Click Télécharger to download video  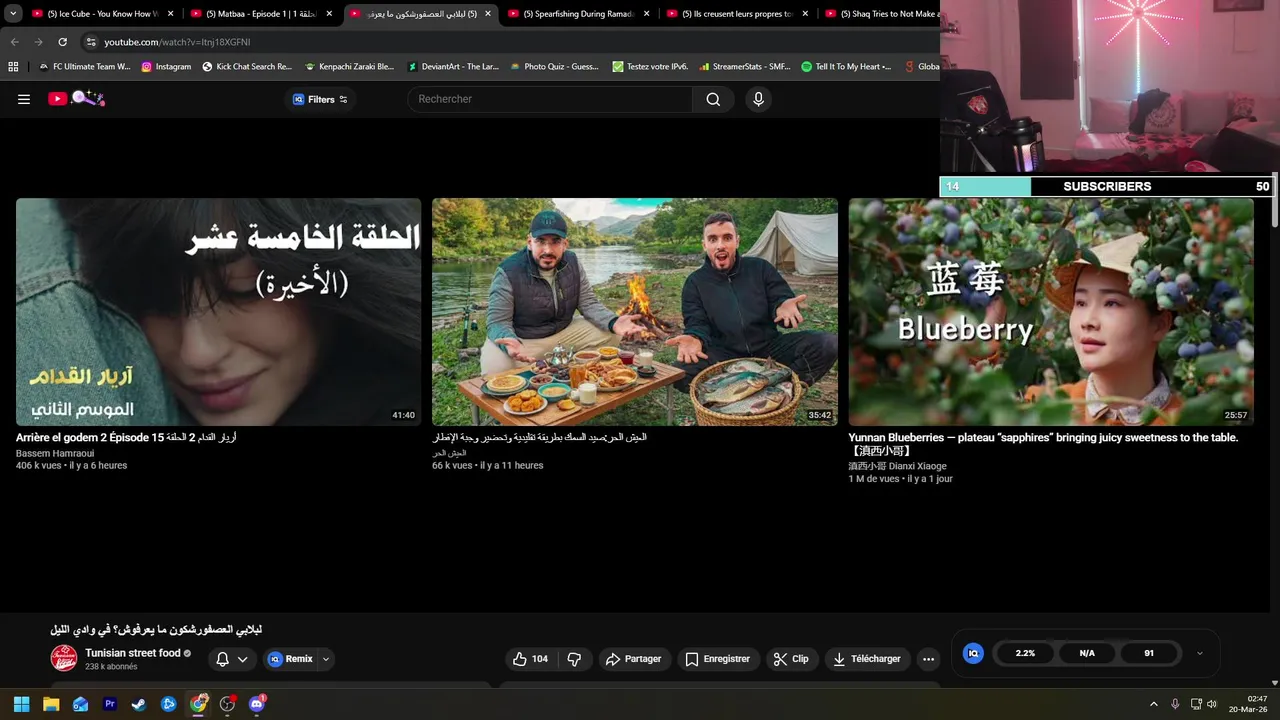pyautogui.click(x=867, y=659)
